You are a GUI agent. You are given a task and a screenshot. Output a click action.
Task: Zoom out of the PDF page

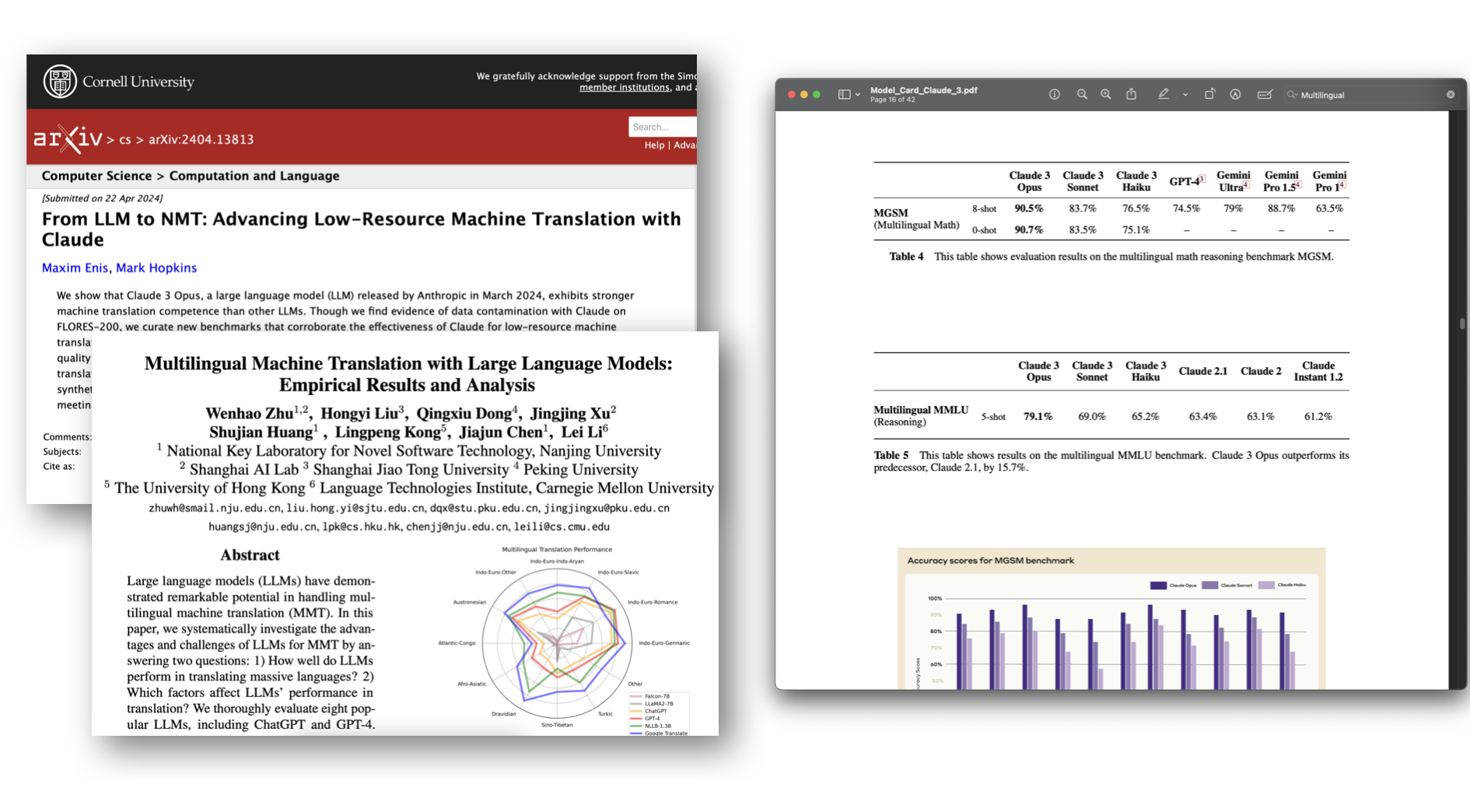pyautogui.click(x=1081, y=94)
